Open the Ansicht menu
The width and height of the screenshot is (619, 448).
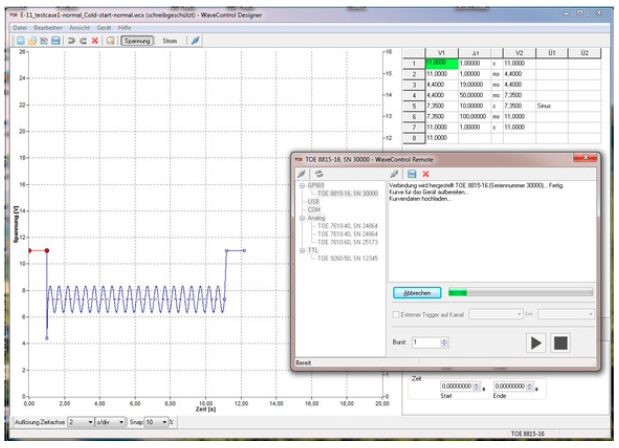point(79,28)
